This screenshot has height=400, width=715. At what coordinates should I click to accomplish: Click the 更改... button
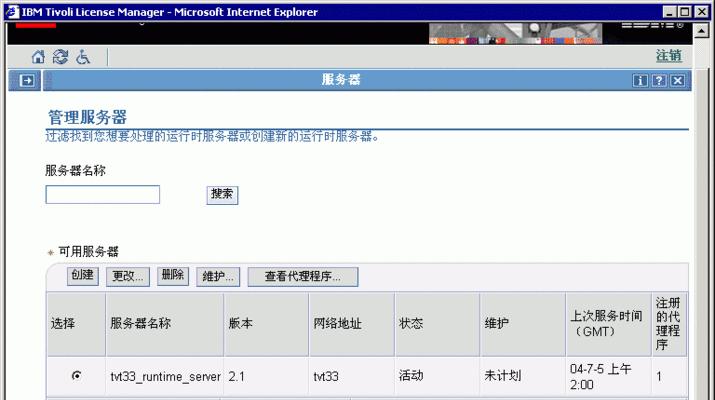coord(128,277)
